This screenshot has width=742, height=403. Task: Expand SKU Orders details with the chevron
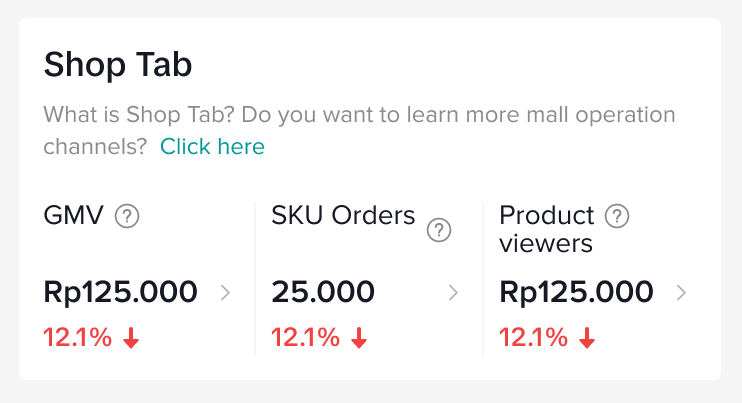[453, 293]
